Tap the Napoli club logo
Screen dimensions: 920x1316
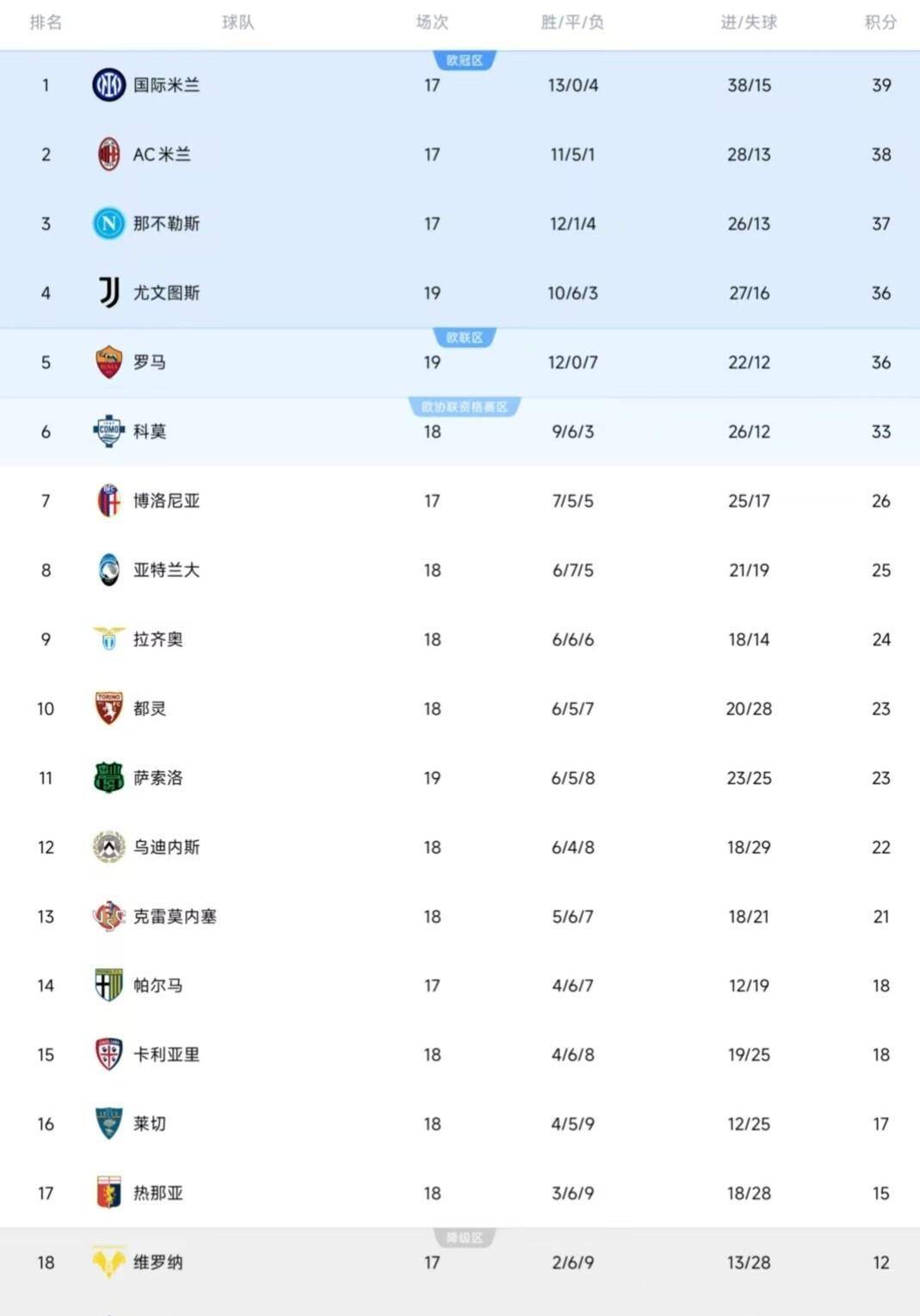108,224
